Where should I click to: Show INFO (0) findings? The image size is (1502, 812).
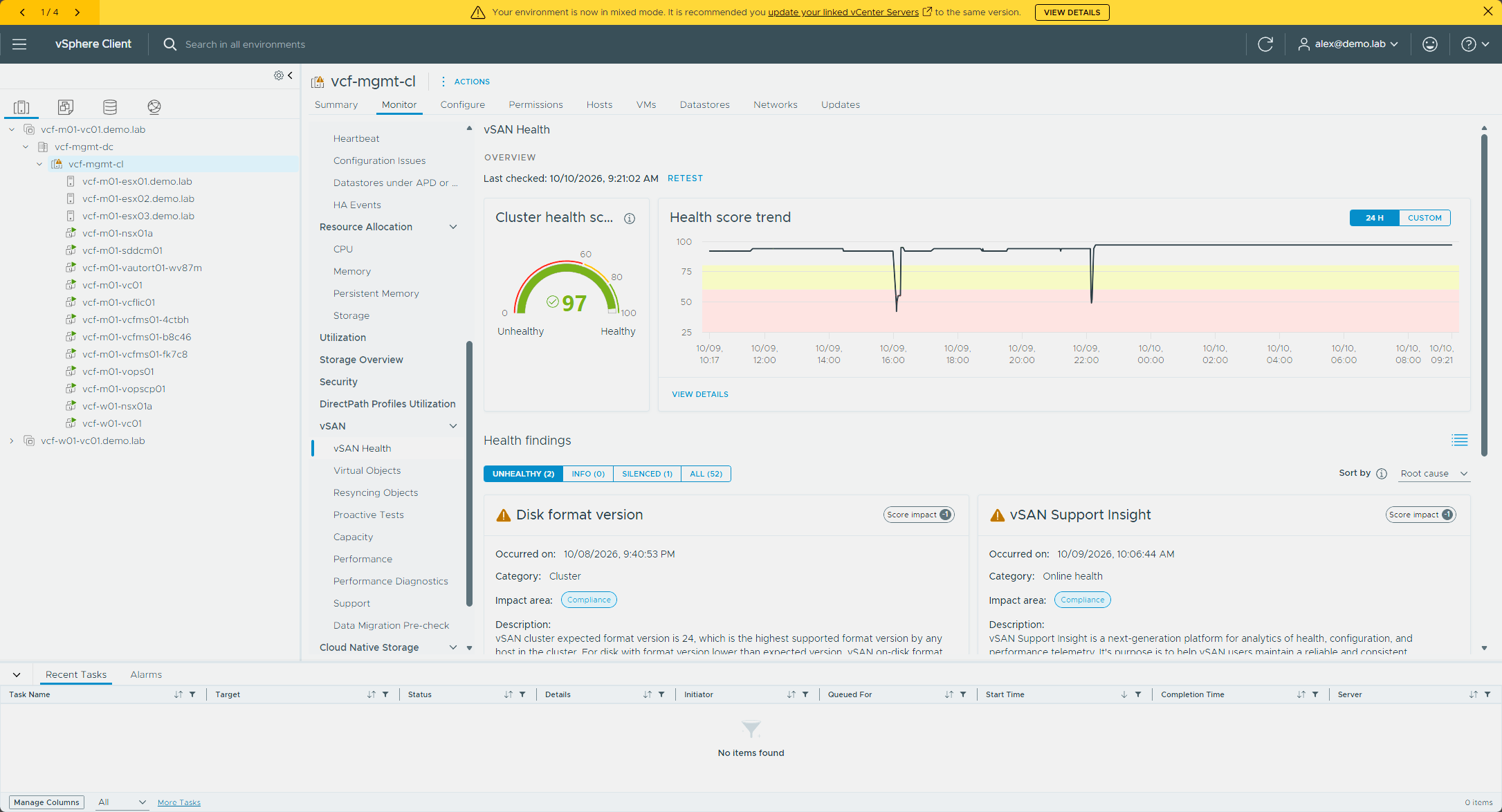coord(588,474)
